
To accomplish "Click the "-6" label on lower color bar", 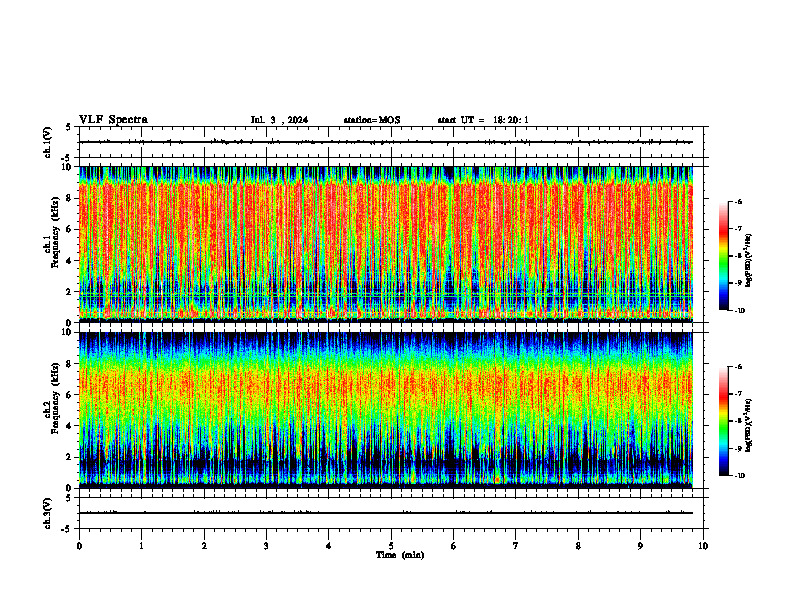I will [738, 367].
